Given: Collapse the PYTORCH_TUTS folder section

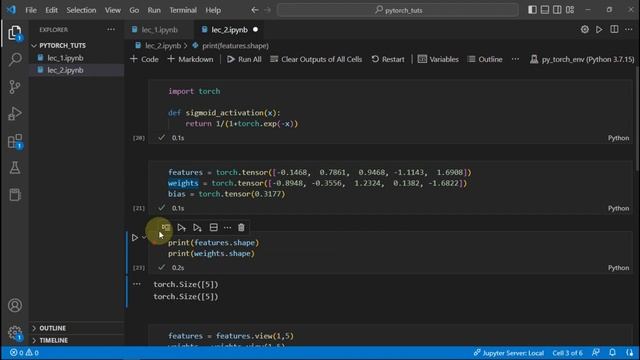Looking at the screenshot, I should click(x=76, y=45).
